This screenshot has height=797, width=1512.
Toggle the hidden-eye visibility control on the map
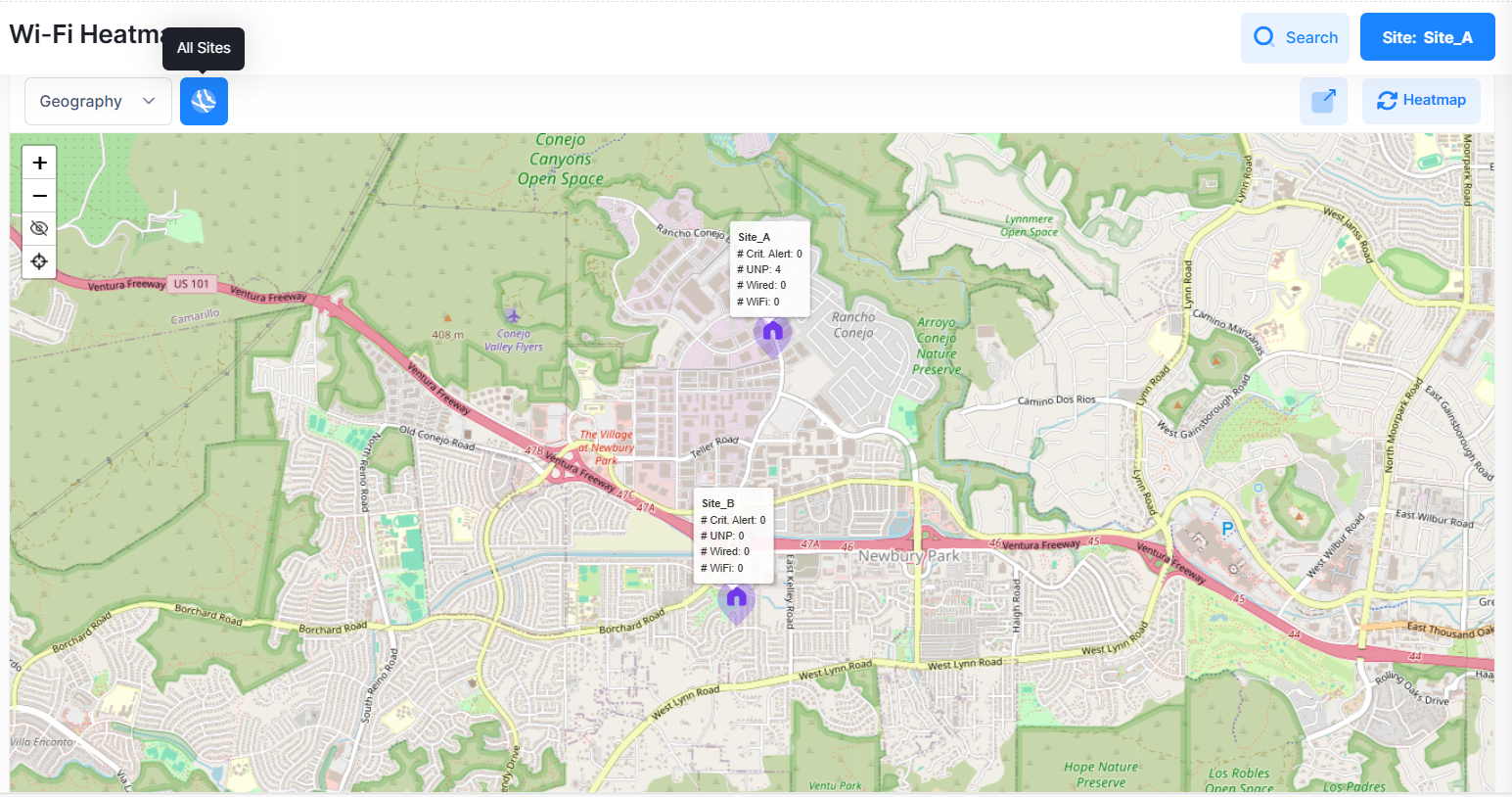[x=39, y=228]
